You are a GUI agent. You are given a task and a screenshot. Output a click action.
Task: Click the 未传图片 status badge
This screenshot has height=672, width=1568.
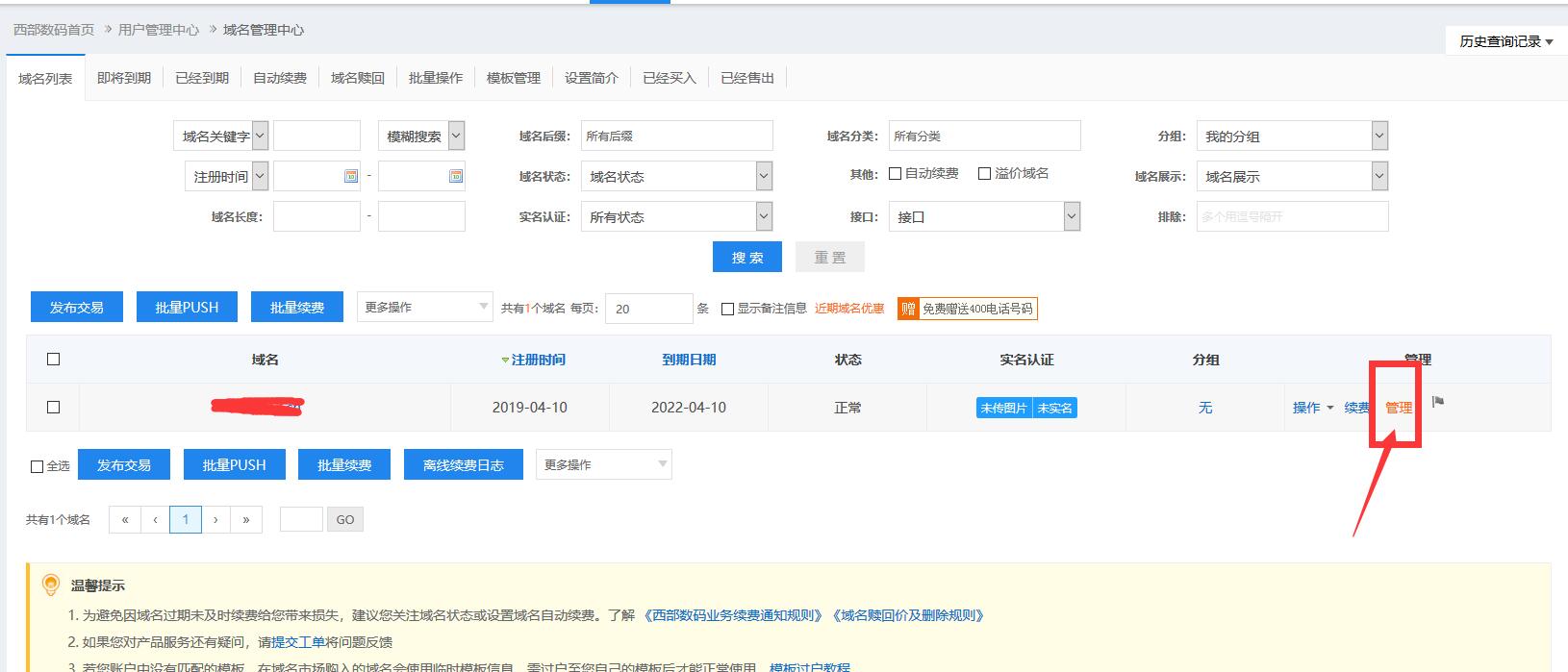pyautogui.click(x=1003, y=408)
